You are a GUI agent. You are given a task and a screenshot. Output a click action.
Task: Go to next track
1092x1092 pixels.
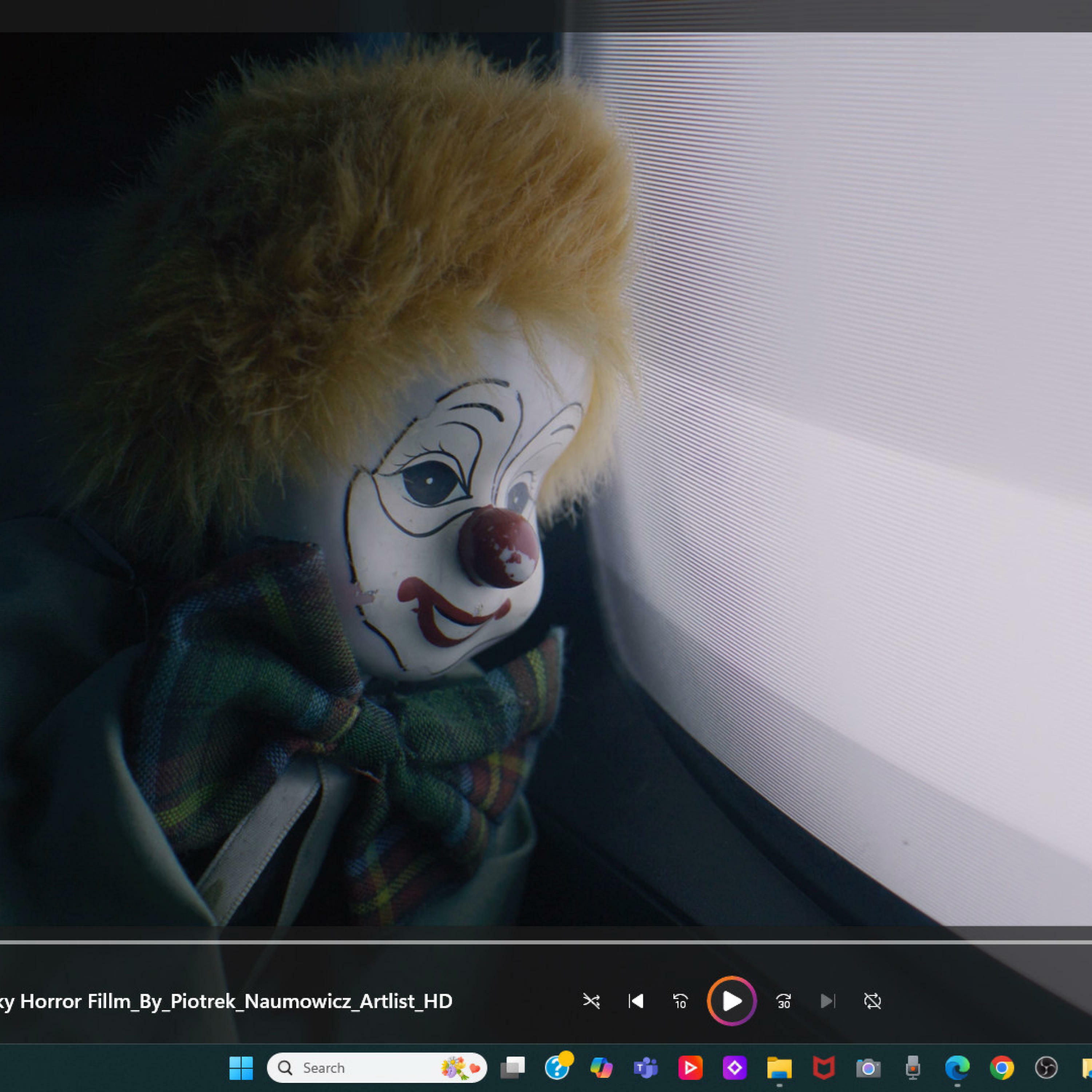[827, 1001]
